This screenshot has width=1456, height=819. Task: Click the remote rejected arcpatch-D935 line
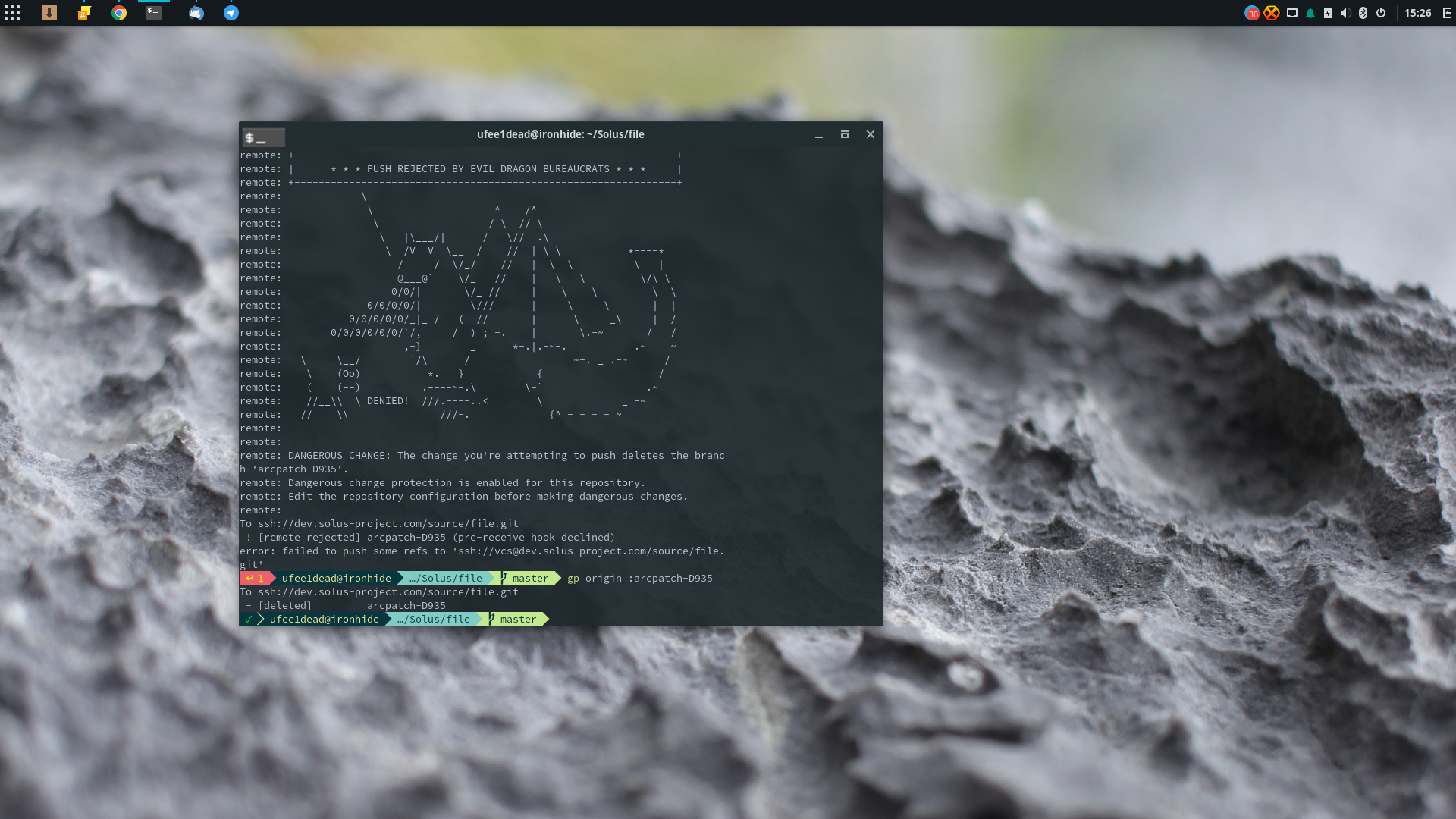[429, 538]
